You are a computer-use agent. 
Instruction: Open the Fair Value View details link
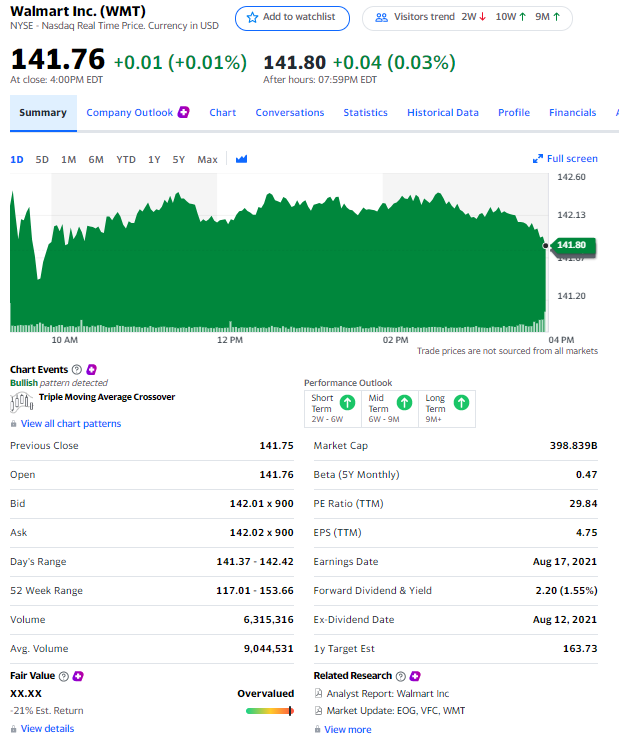pyautogui.click(x=48, y=729)
